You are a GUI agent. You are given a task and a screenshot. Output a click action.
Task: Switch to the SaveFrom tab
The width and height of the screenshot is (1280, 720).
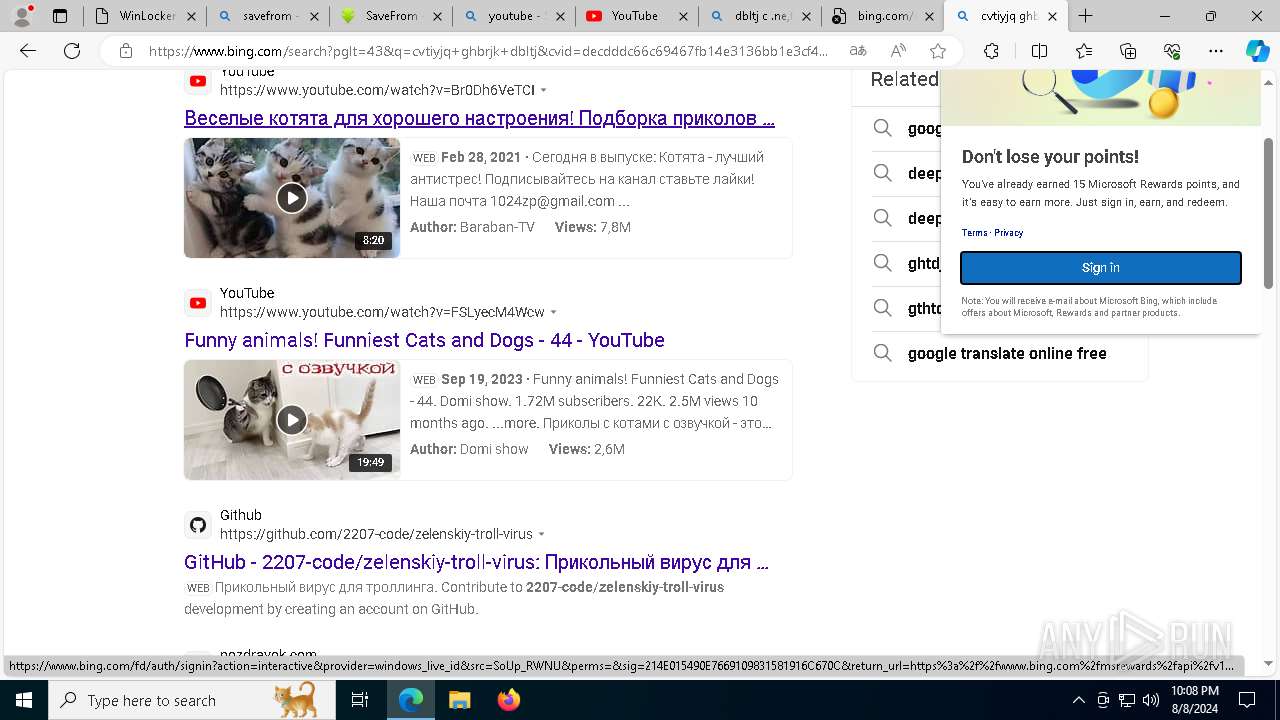391,16
